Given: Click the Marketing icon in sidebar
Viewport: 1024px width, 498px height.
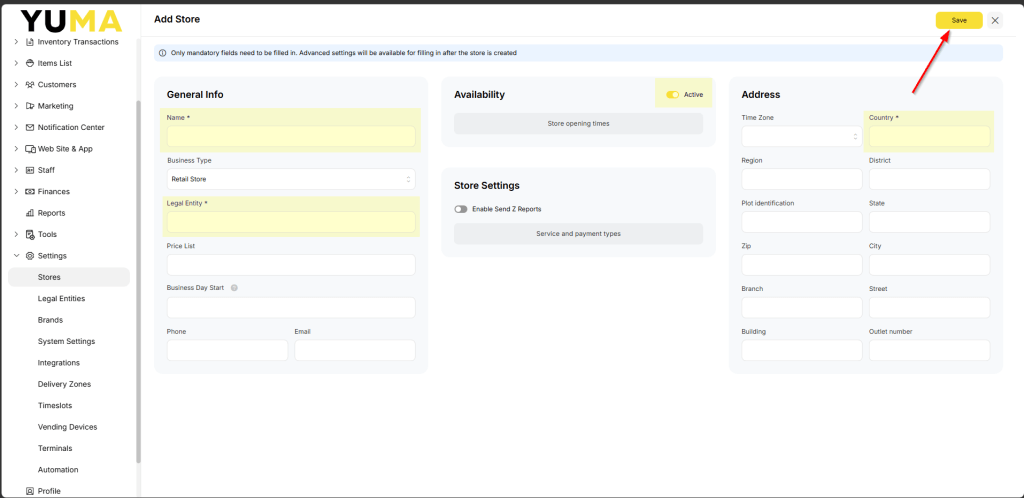Looking at the screenshot, I should pyautogui.click(x=29, y=106).
